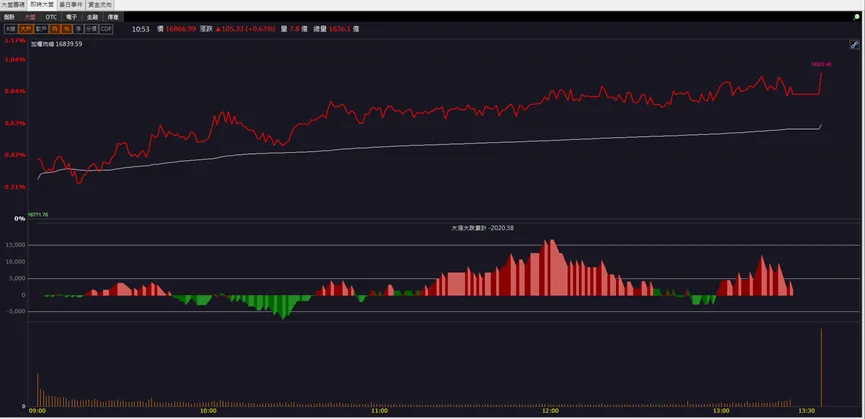Click the 13:00 time axis marker
This screenshot has height=419, width=865.
(x=722, y=411)
